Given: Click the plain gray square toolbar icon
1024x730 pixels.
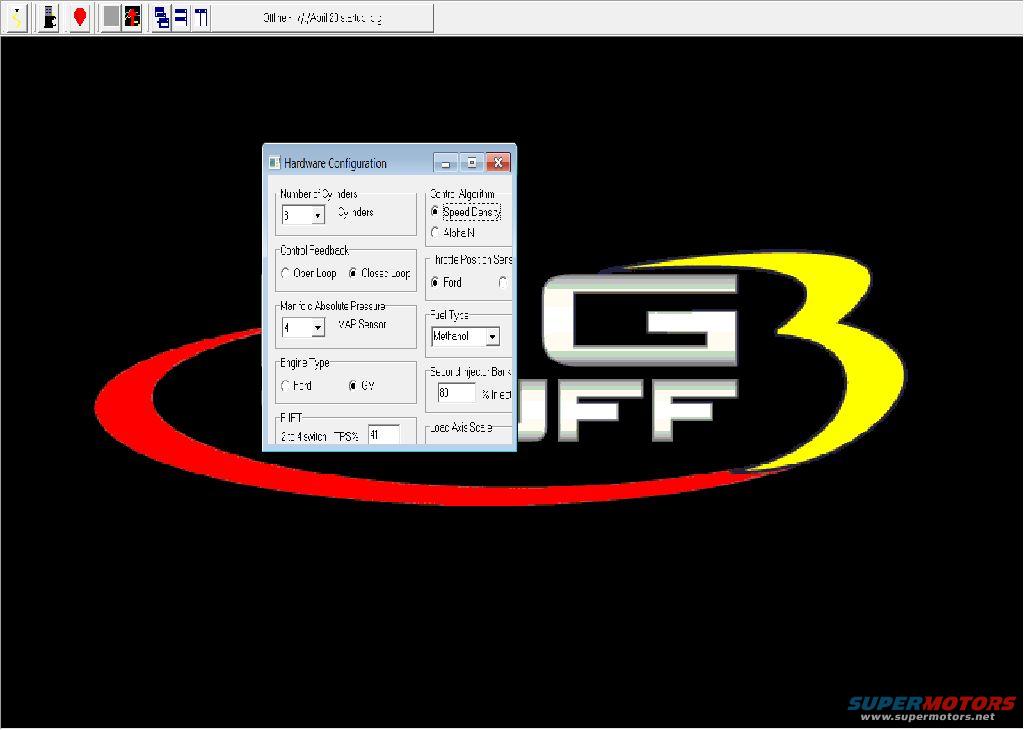Looking at the screenshot, I should 111,18.
